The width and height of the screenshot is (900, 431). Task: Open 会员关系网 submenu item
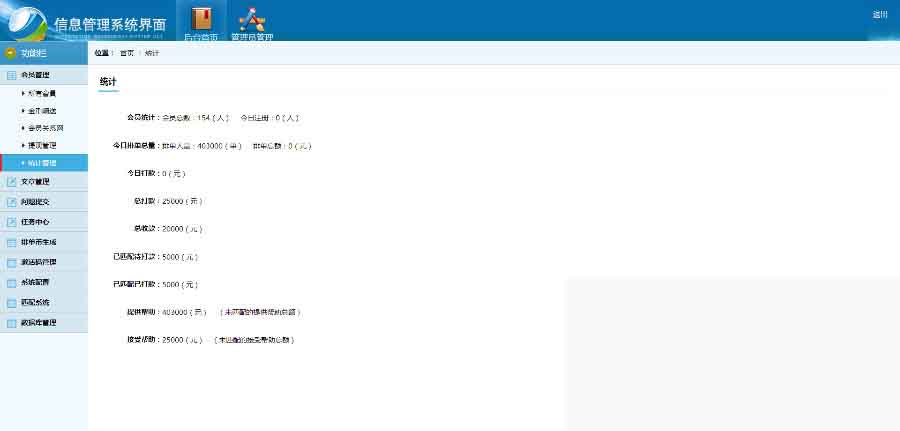(45, 128)
